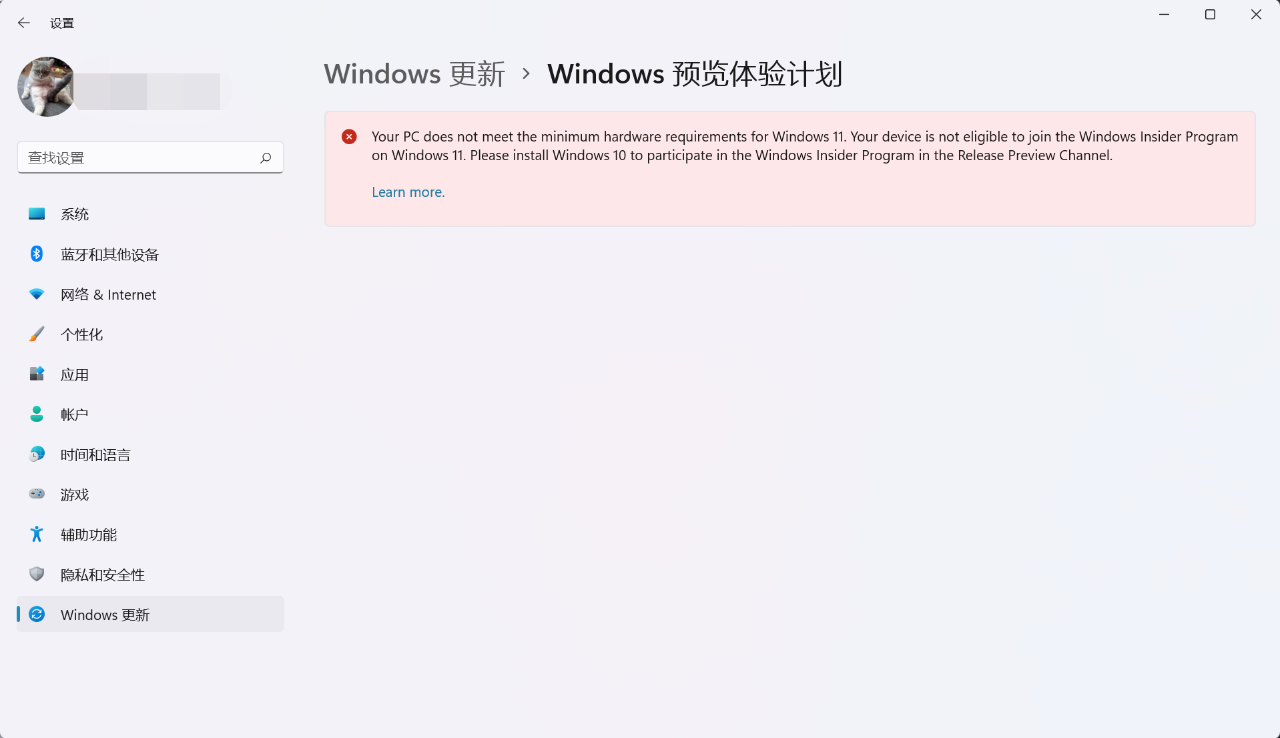Select 隐私和安全性 menu label
Image resolution: width=1280 pixels, height=738 pixels.
[103, 575]
